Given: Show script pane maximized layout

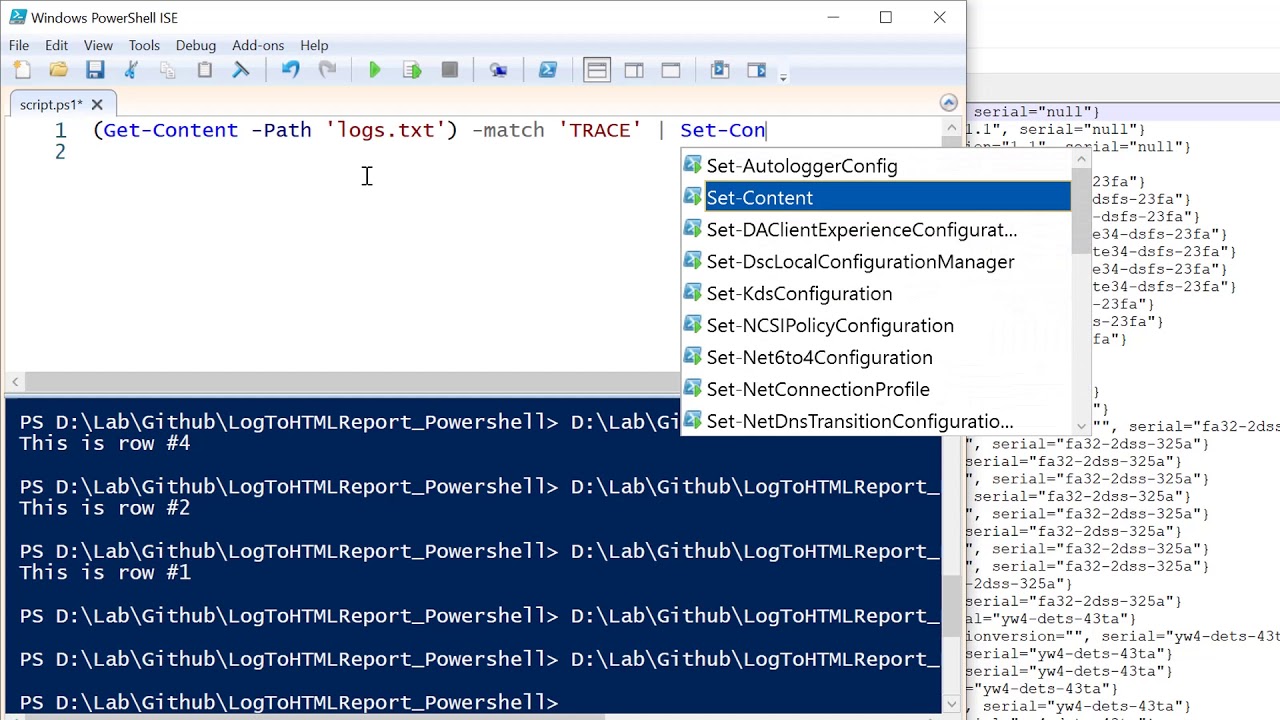Looking at the screenshot, I should pos(671,70).
